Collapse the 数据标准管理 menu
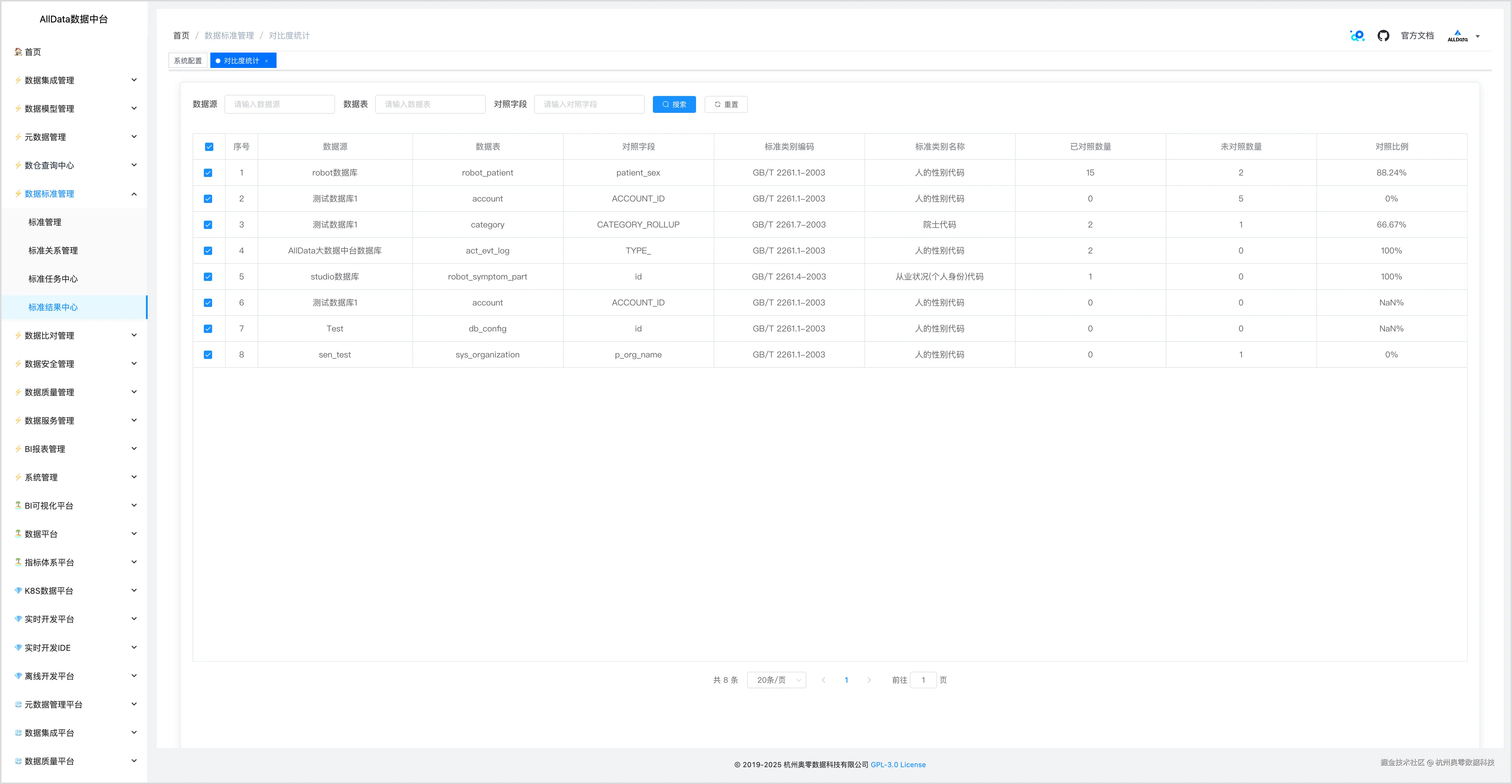Viewport: 1512px width, 784px height. pos(134,194)
